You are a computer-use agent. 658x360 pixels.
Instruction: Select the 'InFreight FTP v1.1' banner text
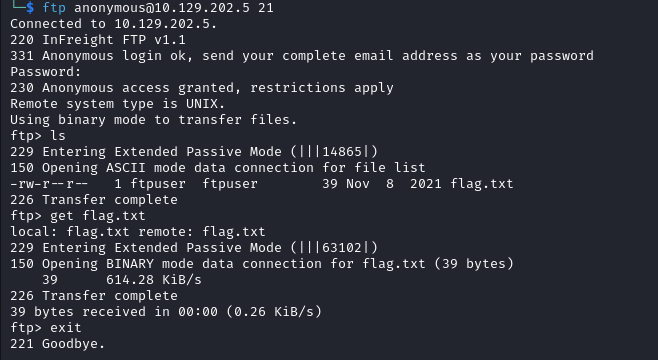[x=114, y=40]
